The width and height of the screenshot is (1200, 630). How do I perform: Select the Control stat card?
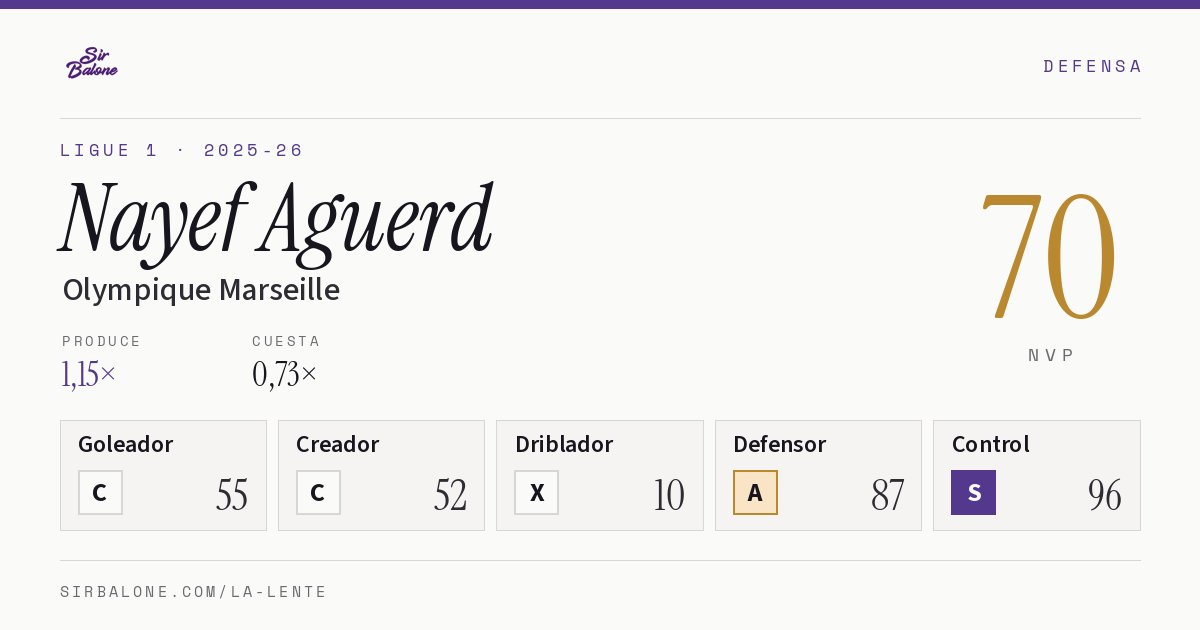click(1037, 475)
